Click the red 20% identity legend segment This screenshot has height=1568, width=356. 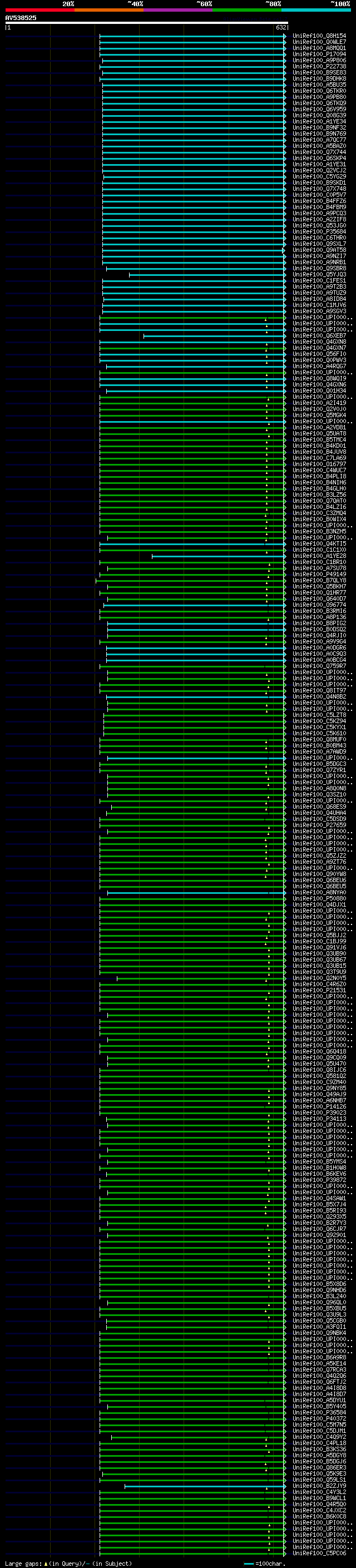pos(40,10)
